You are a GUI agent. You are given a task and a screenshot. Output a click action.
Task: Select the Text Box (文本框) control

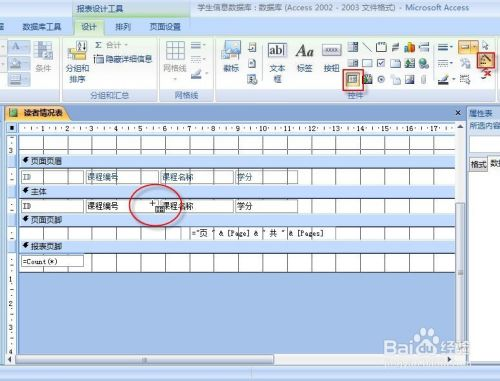click(x=277, y=62)
